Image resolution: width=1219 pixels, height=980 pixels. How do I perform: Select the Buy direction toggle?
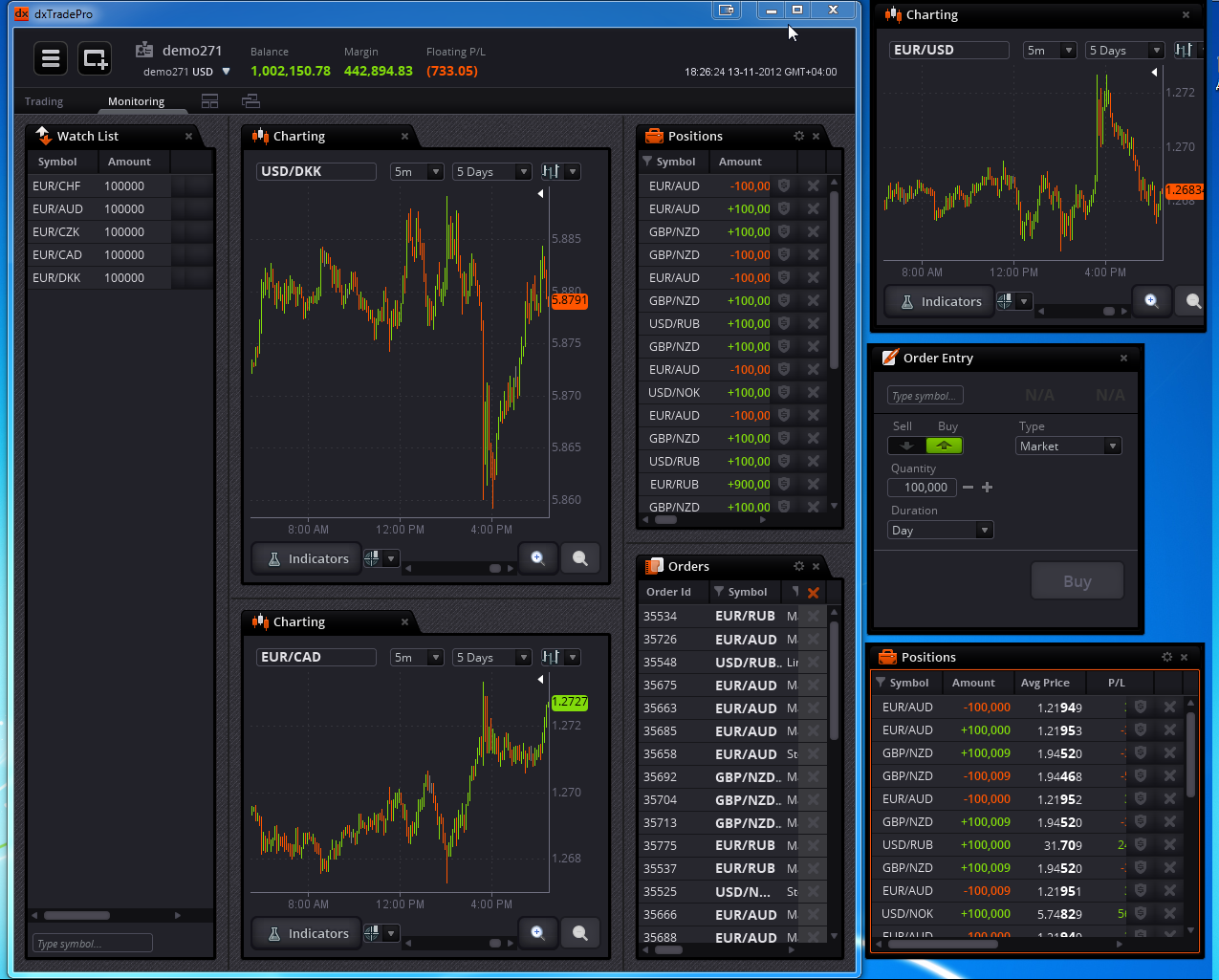(x=945, y=446)
